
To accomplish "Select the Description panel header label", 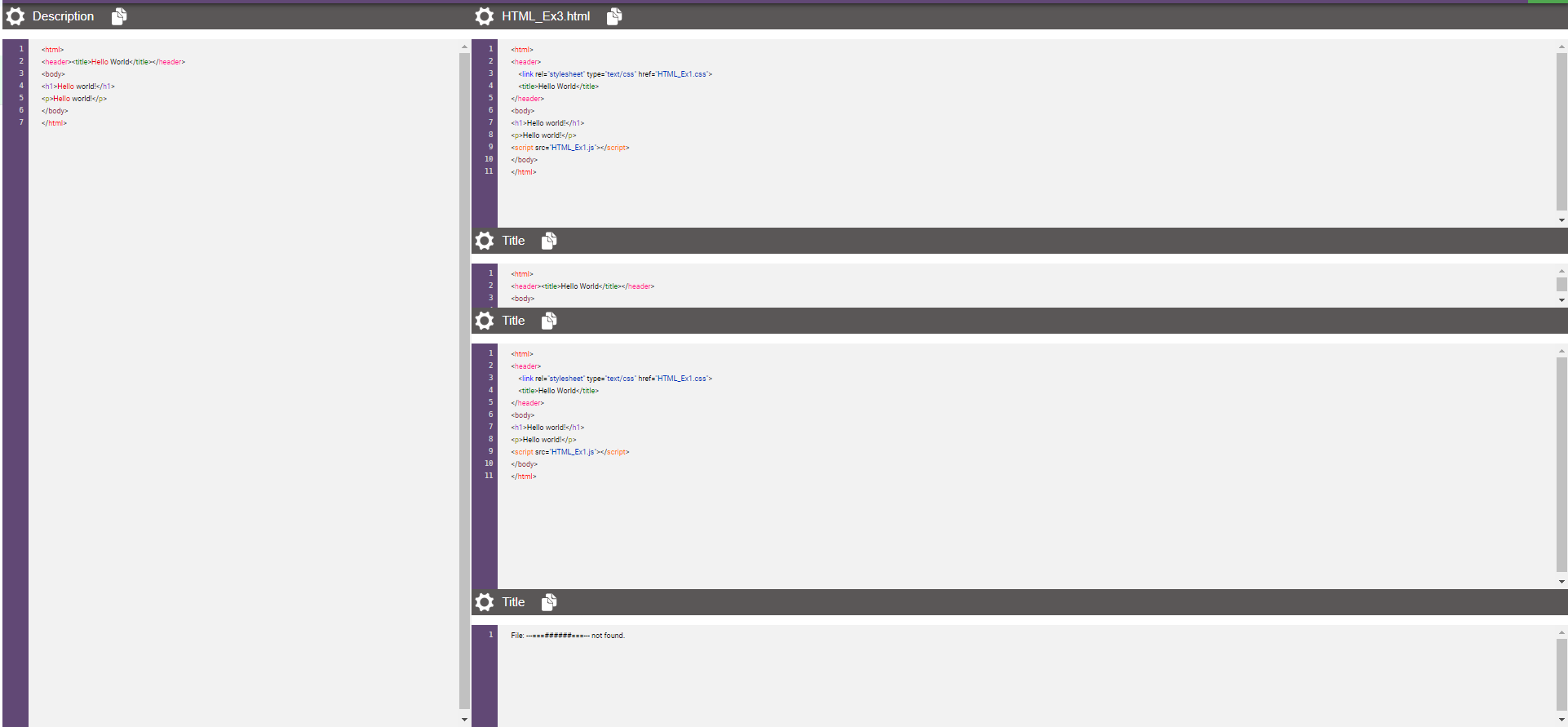I will tap(63, 16).
